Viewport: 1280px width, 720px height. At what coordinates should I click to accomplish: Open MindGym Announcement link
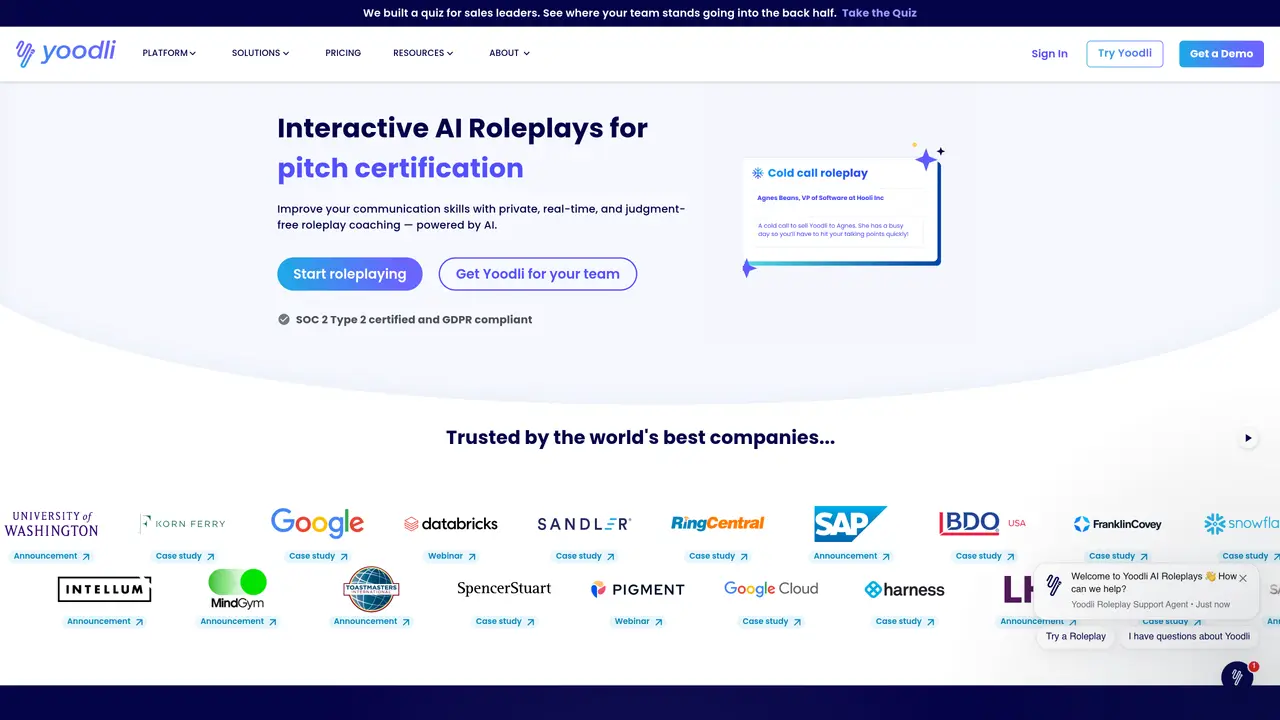(x=238, y=621)
